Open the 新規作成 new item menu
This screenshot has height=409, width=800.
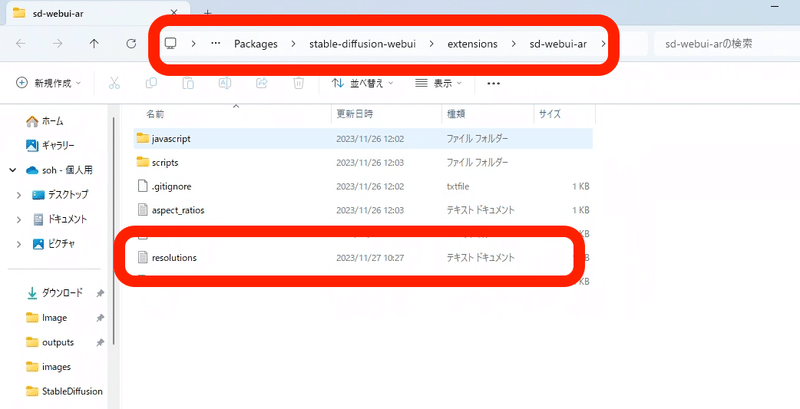point(48,83)
